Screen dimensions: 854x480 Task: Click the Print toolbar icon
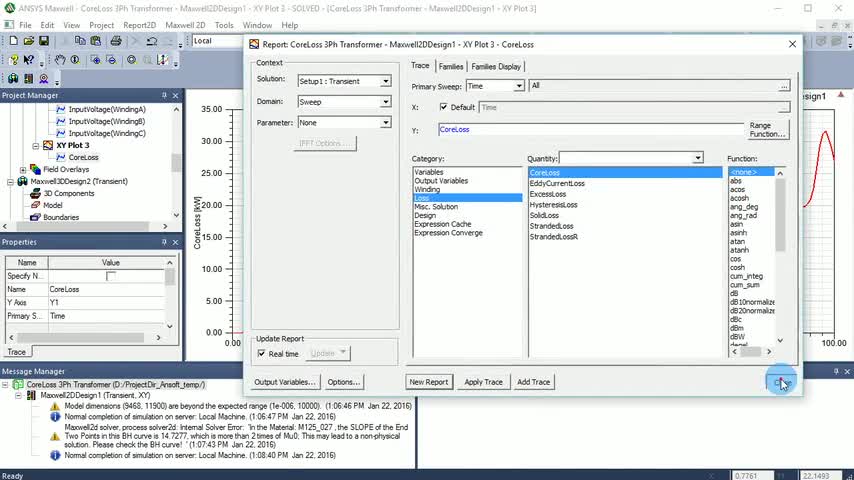116,41
